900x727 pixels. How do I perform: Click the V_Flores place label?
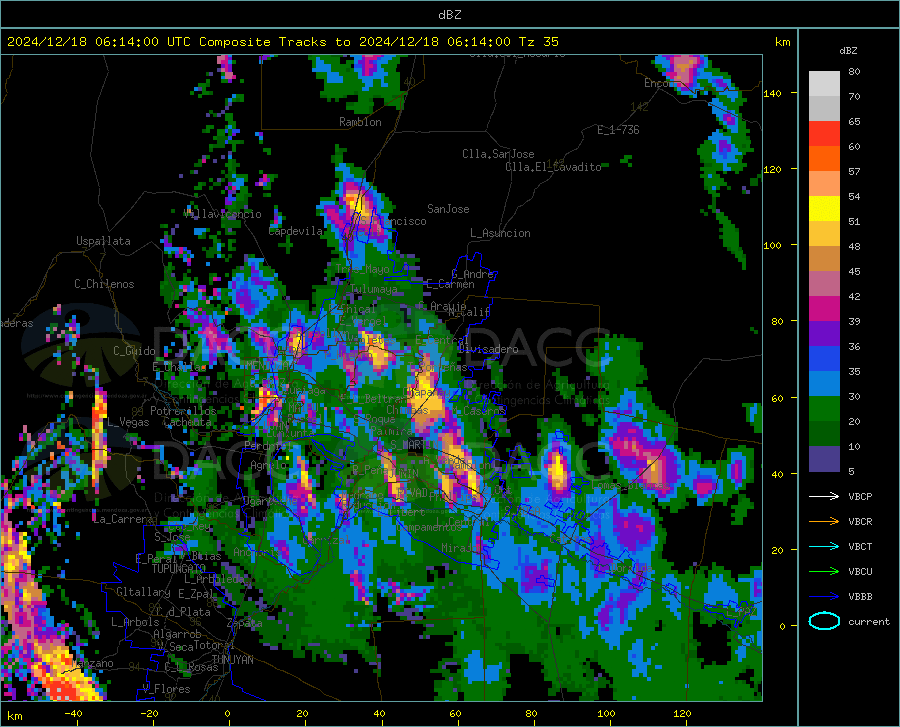[x=166, y=689]
